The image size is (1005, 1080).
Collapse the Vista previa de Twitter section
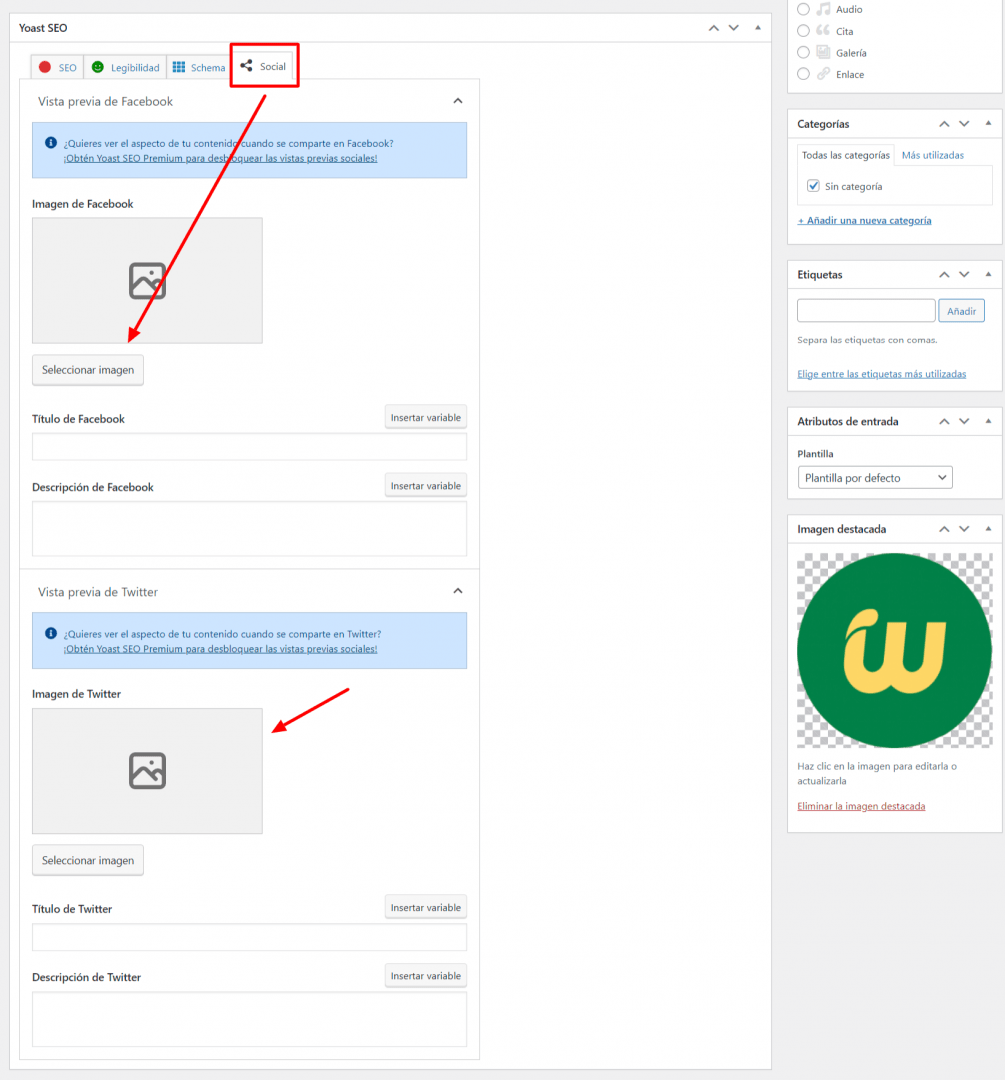pos(457,592)
